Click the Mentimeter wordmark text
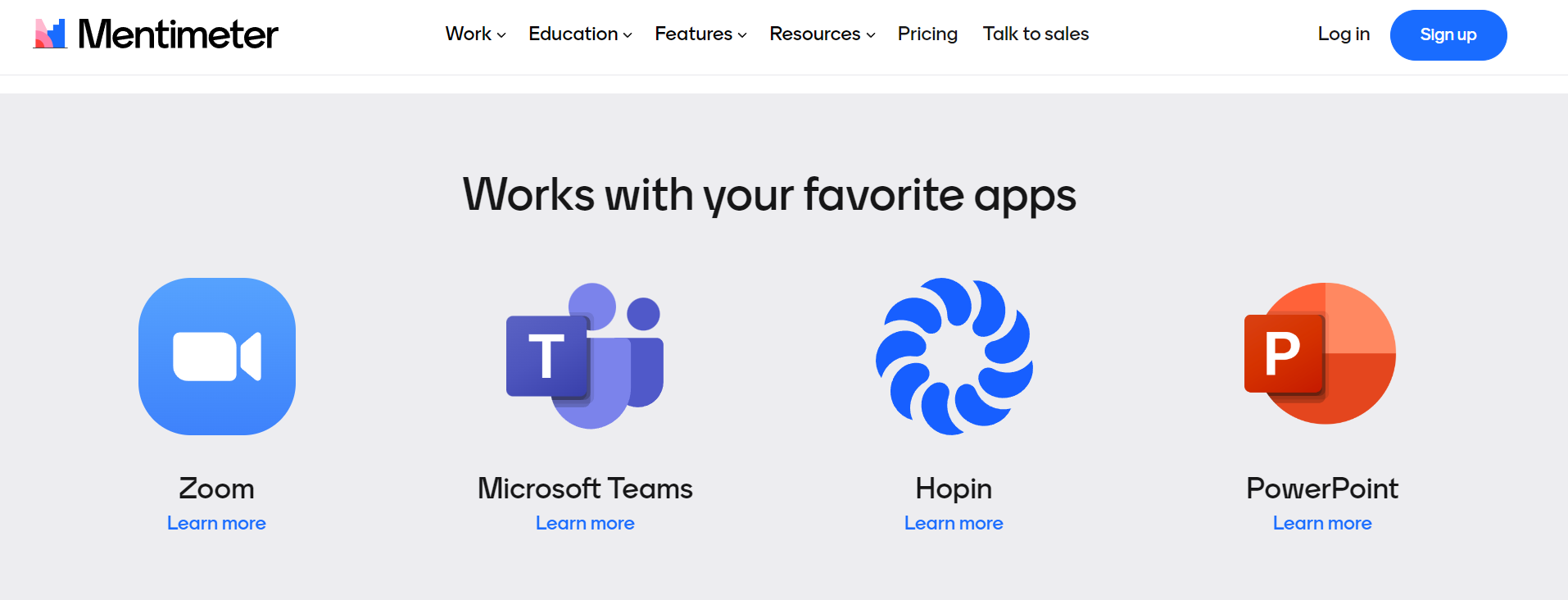 pos(178,34)
